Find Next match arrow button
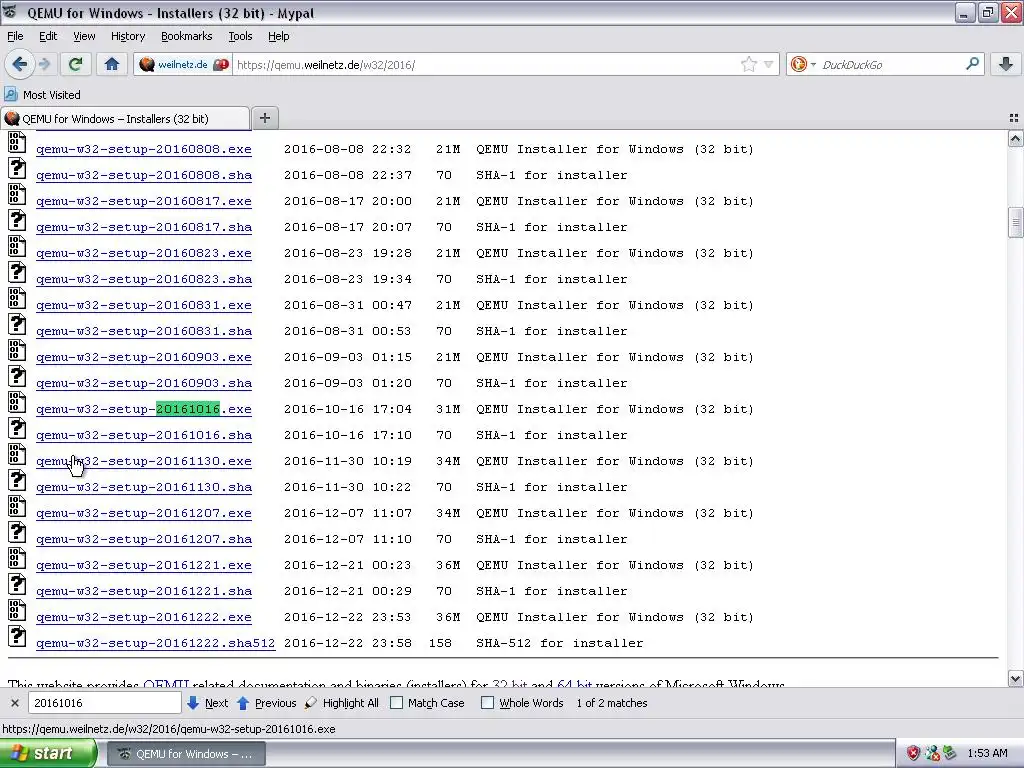The height and width of the screenshot is (768, 1024). (207, 703)
